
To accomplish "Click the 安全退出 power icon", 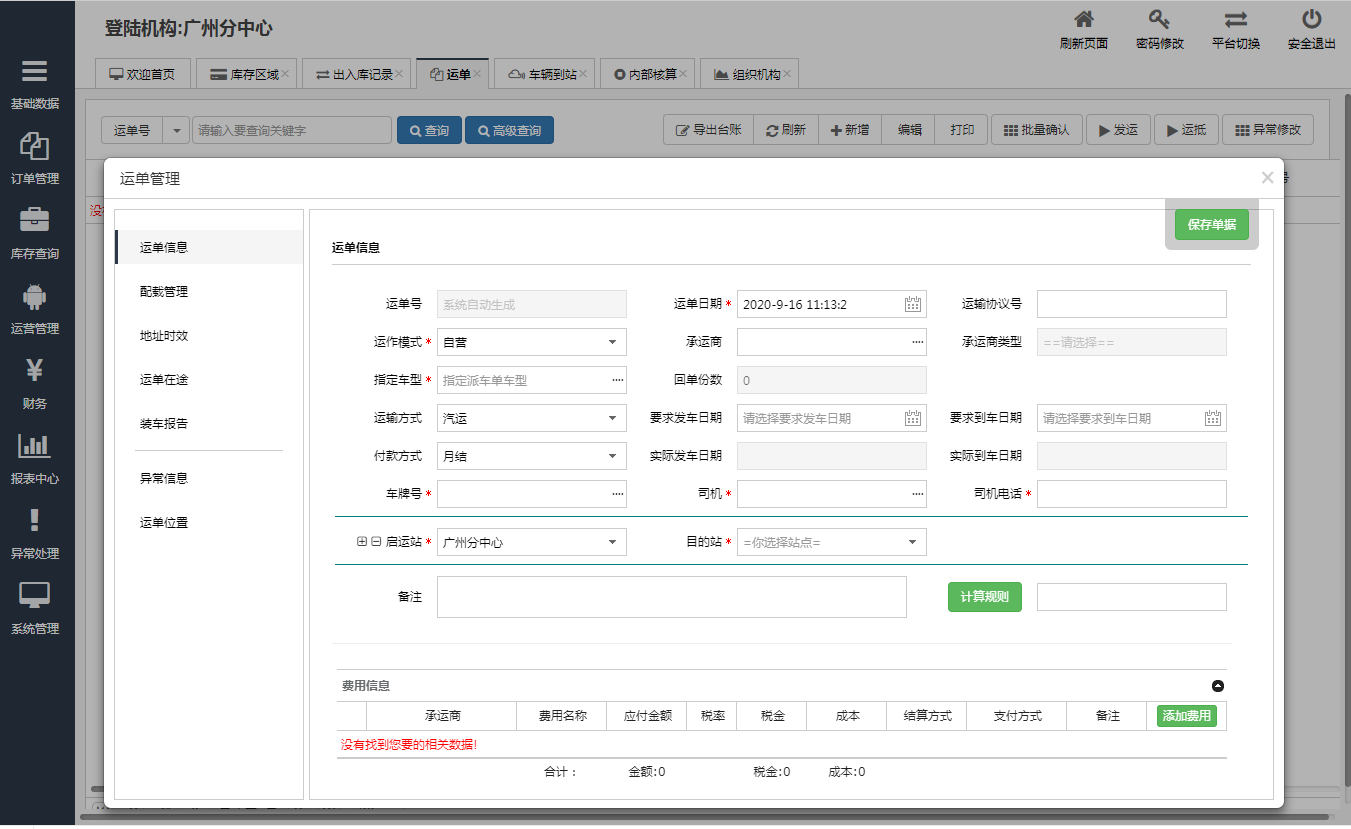I will (1312, 19).
